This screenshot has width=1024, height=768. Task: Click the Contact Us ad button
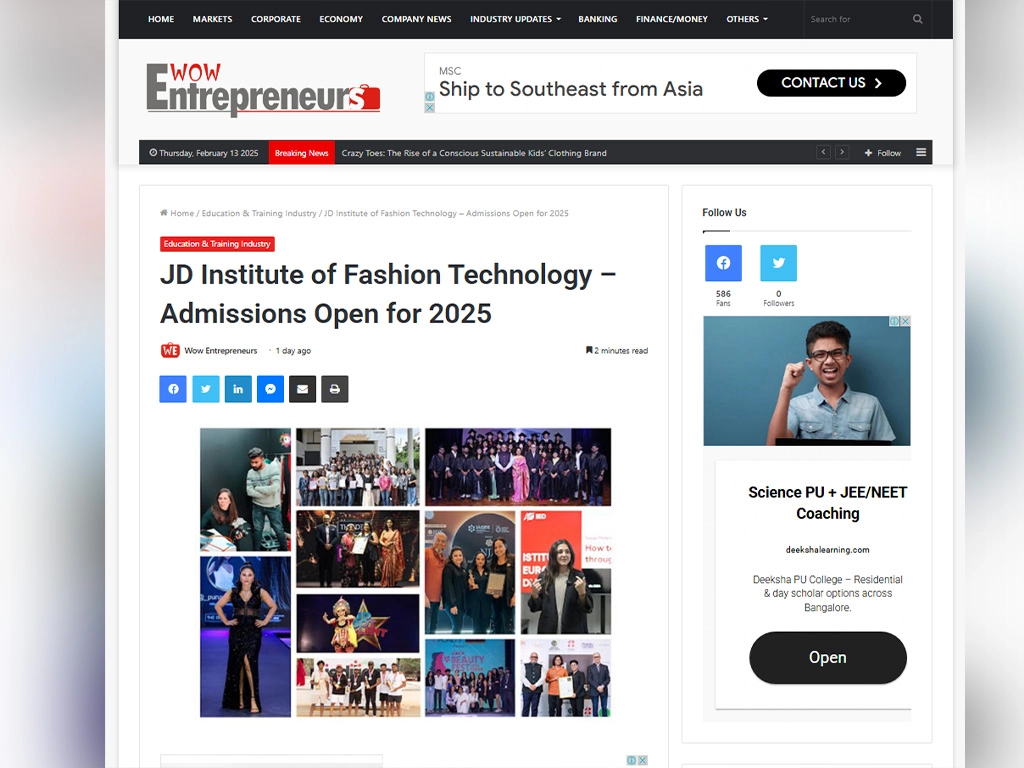point(831,83)
